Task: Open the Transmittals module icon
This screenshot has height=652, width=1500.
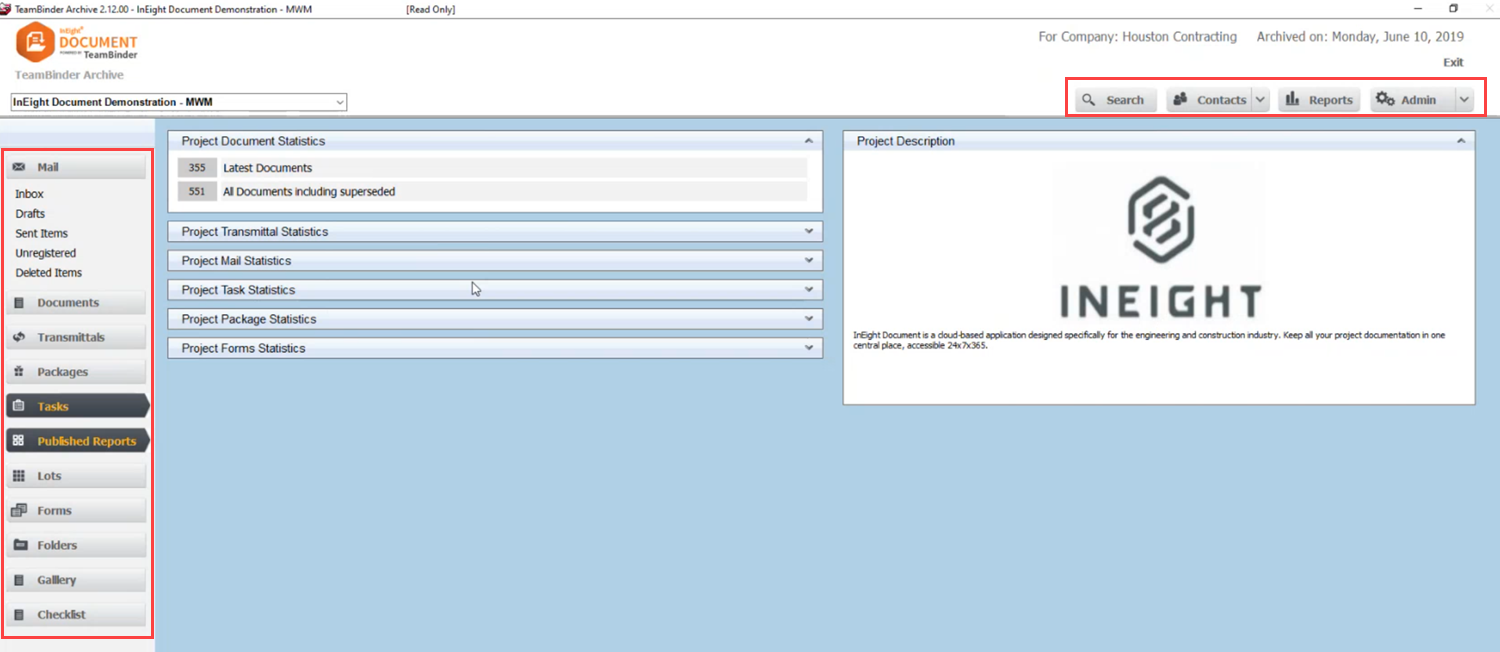Action: 19,337
